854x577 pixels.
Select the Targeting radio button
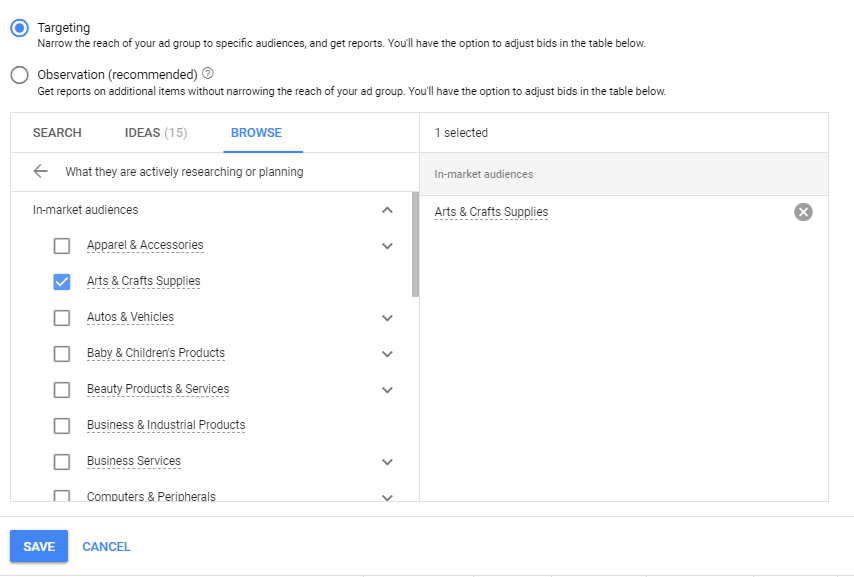point(19,29)
